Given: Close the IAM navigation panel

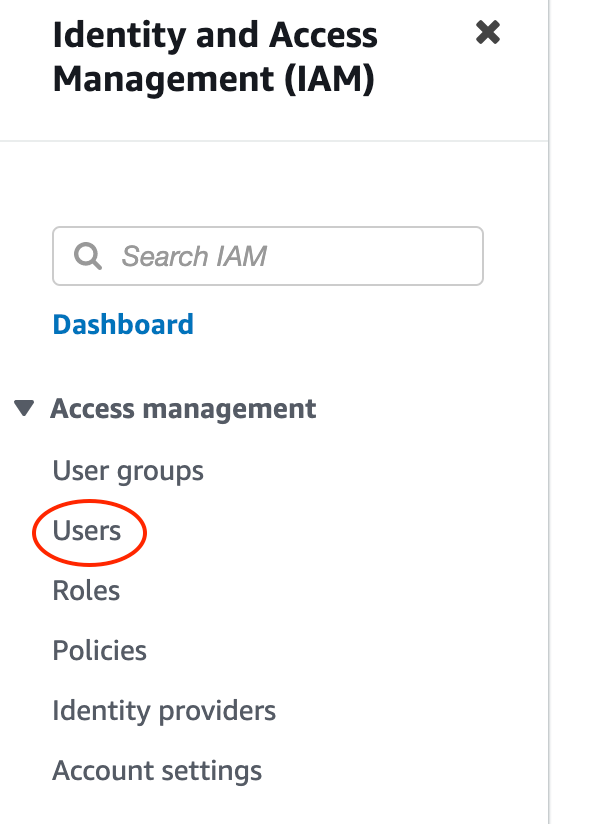Looking at the screenshot, I should 488,32.
